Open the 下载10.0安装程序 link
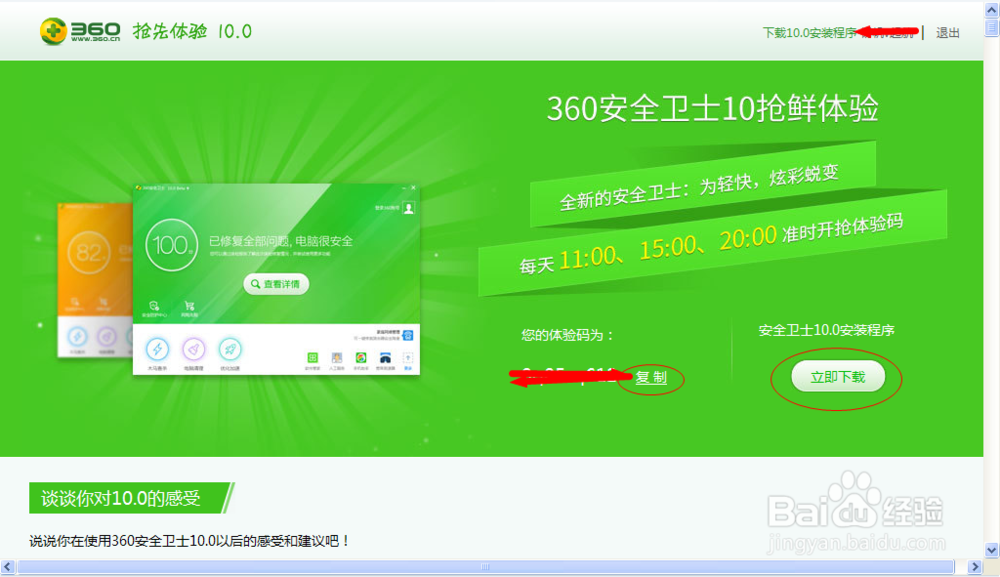 (x=809, y=33)
